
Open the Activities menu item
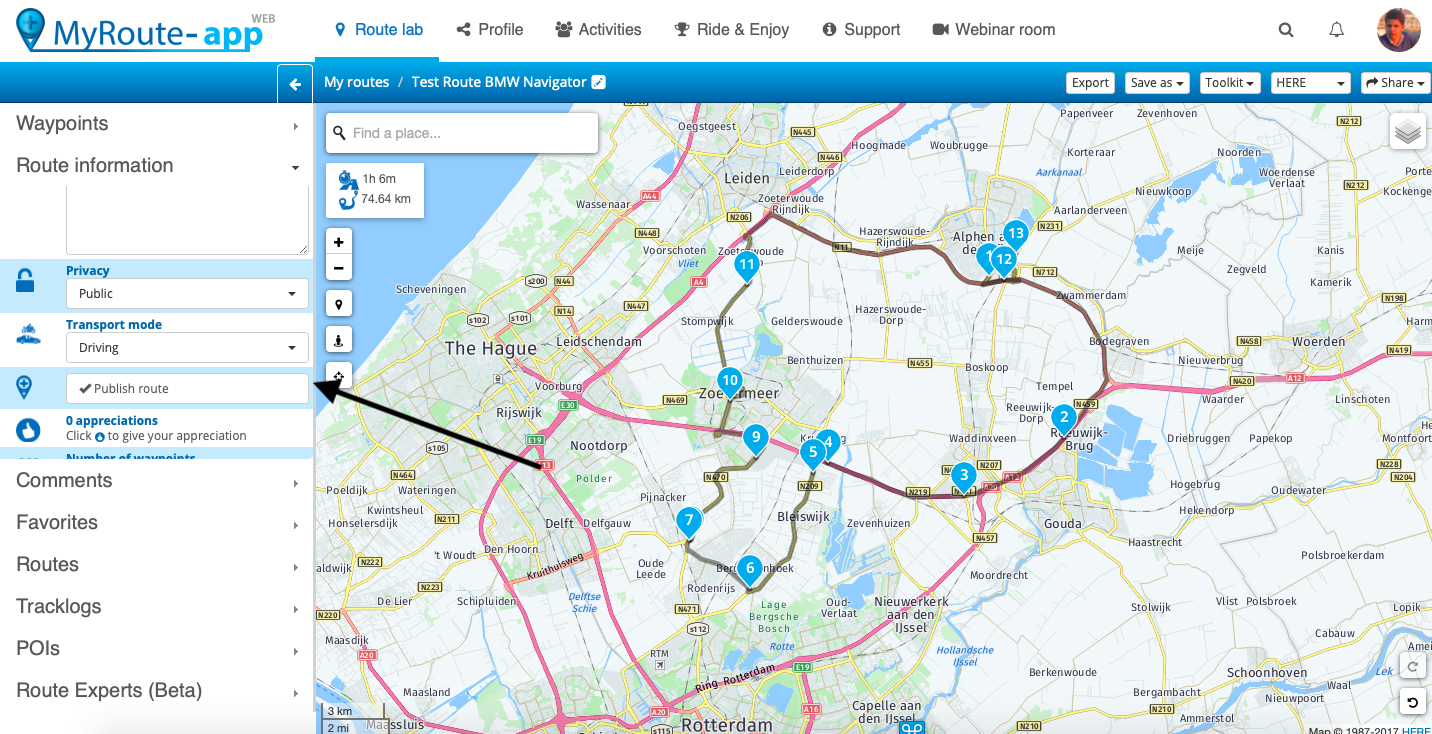pyautogui.click(x=598, y=30)
